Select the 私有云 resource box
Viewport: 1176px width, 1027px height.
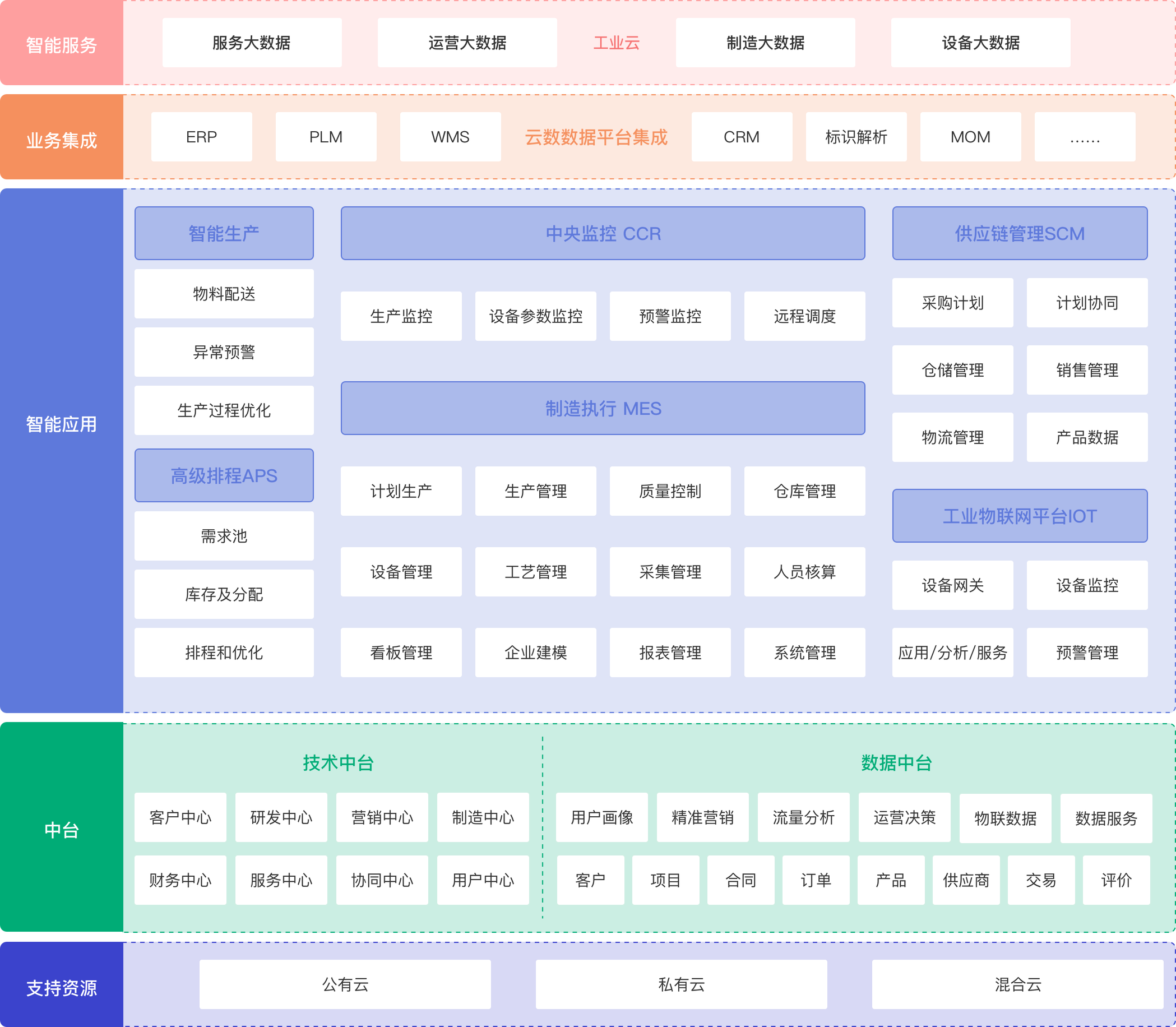(x=681, y=984)
